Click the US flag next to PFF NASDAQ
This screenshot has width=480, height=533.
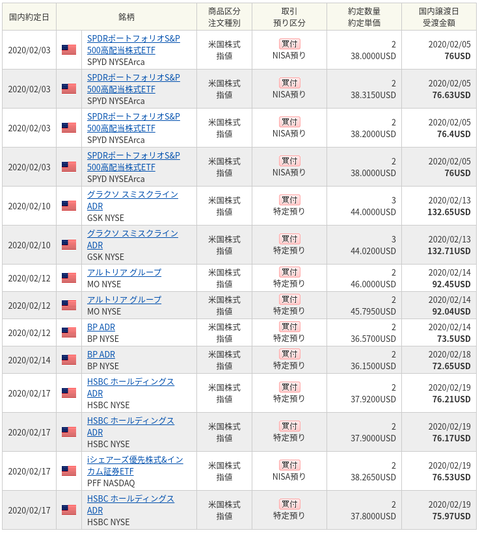[69, 471]
